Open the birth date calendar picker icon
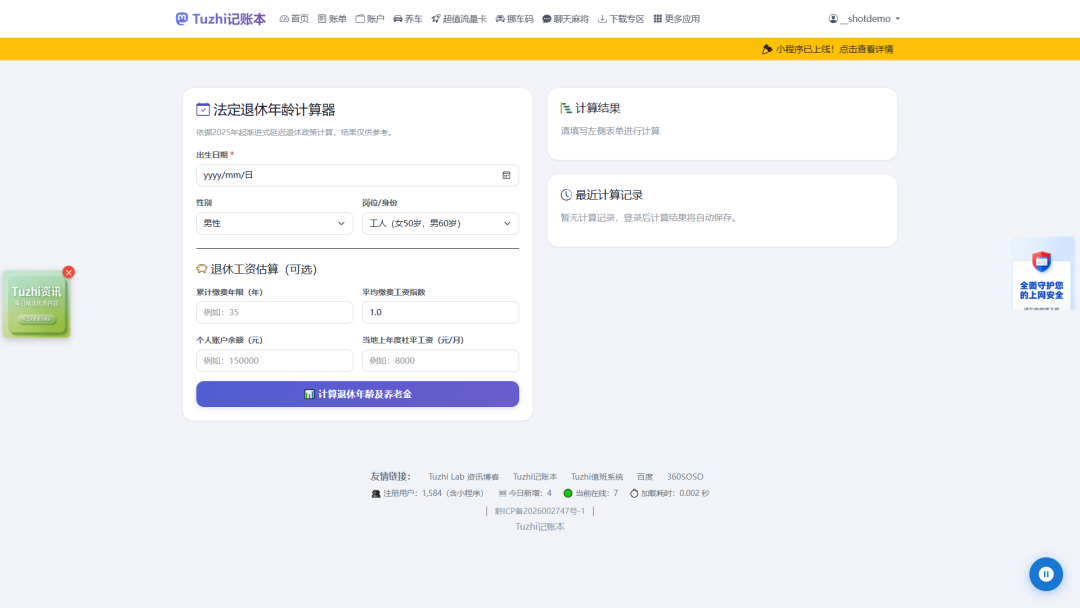Screen dimensions: 1080x608 506,175
